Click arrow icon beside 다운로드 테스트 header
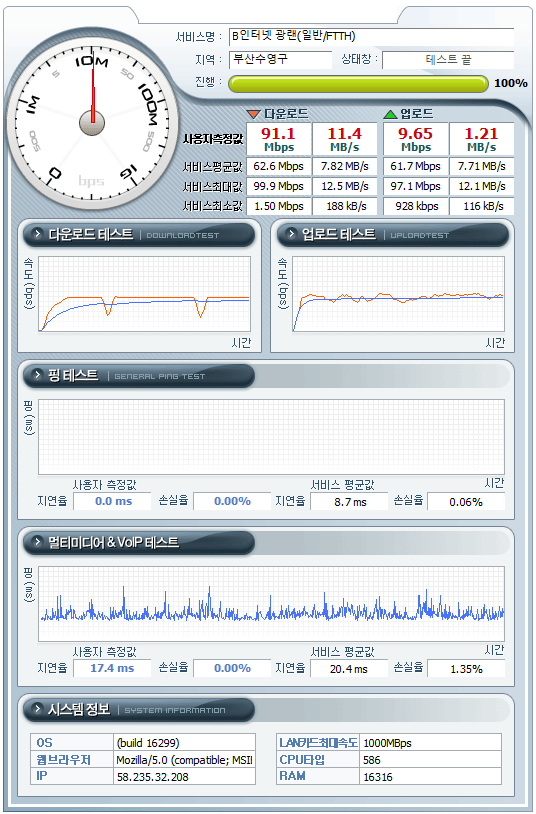 [x=37, y=234]
